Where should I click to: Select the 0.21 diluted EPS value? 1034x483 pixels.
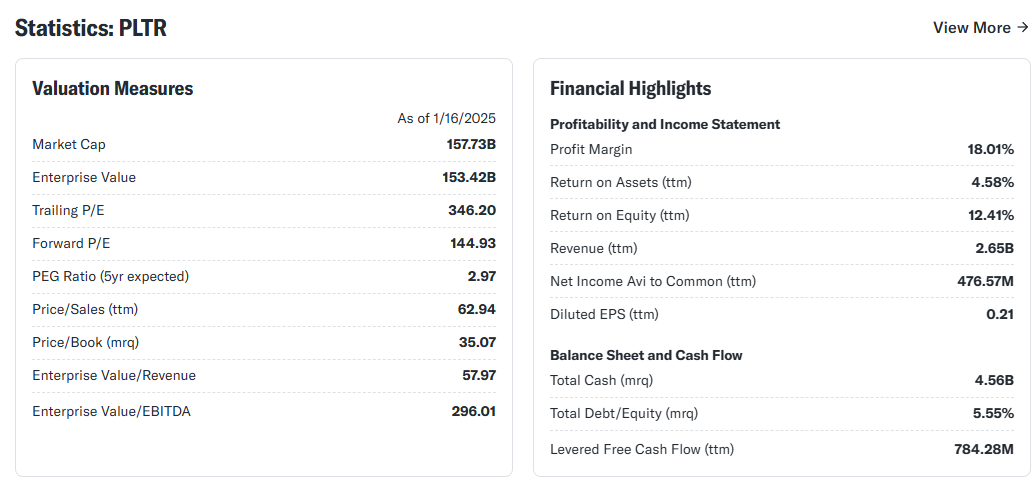point(1000,315)
